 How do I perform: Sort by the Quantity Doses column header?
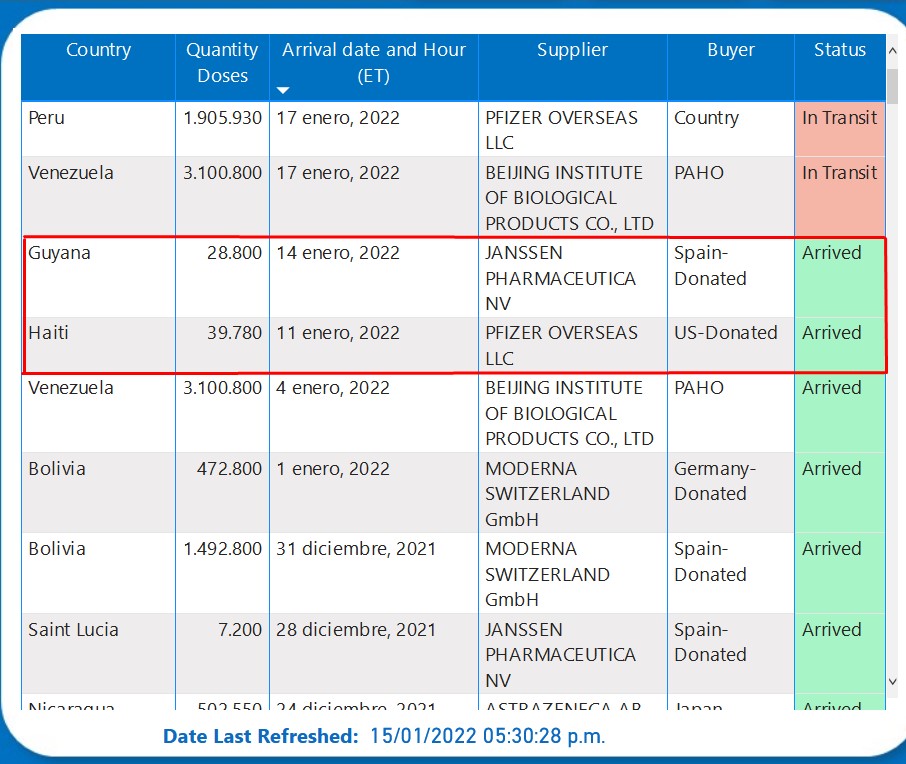222,62
